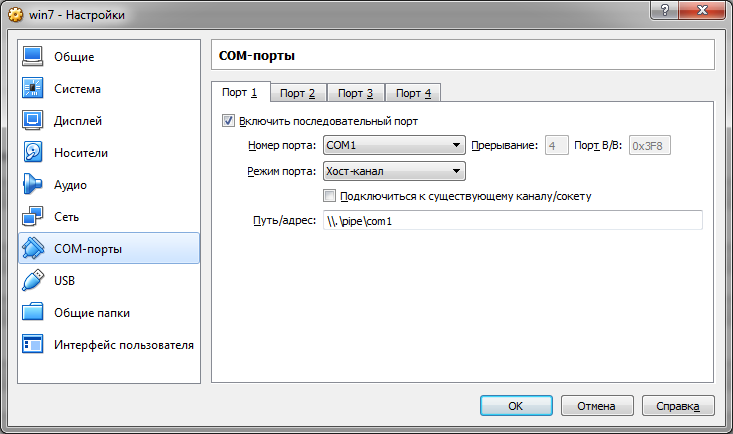733x434 pixels.
Task: Click the COM-порты serial connector icon
Action: coord(32,248)
